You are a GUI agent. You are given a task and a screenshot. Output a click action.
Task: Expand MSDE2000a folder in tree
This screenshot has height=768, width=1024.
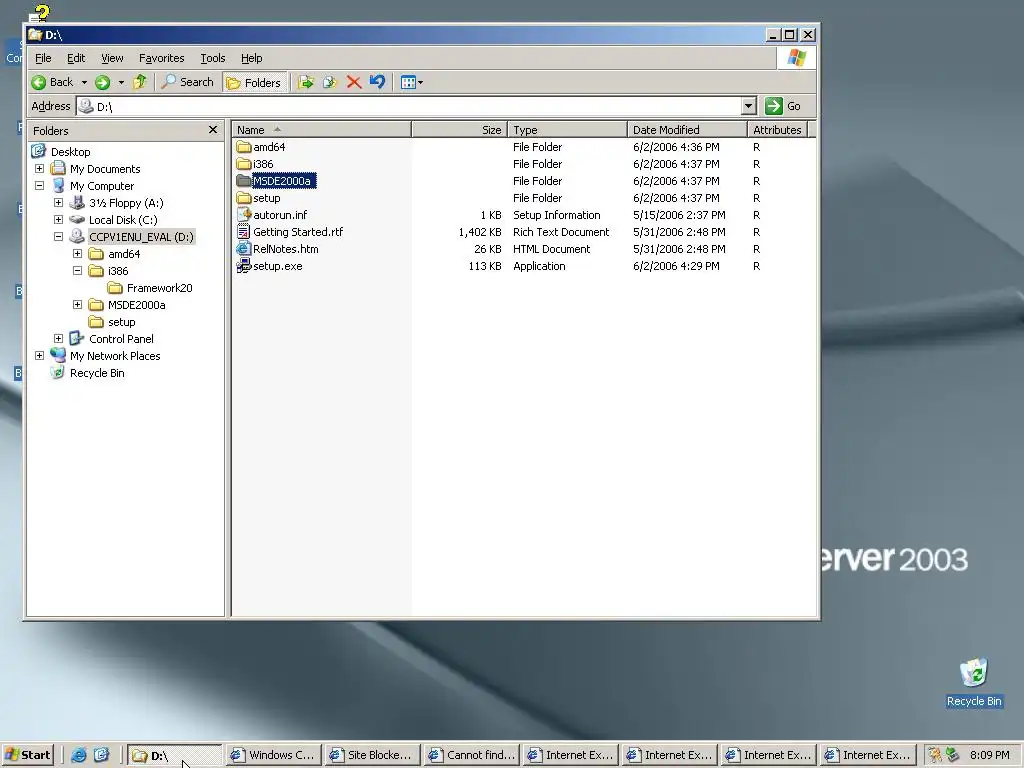click(x=77, y=304)
